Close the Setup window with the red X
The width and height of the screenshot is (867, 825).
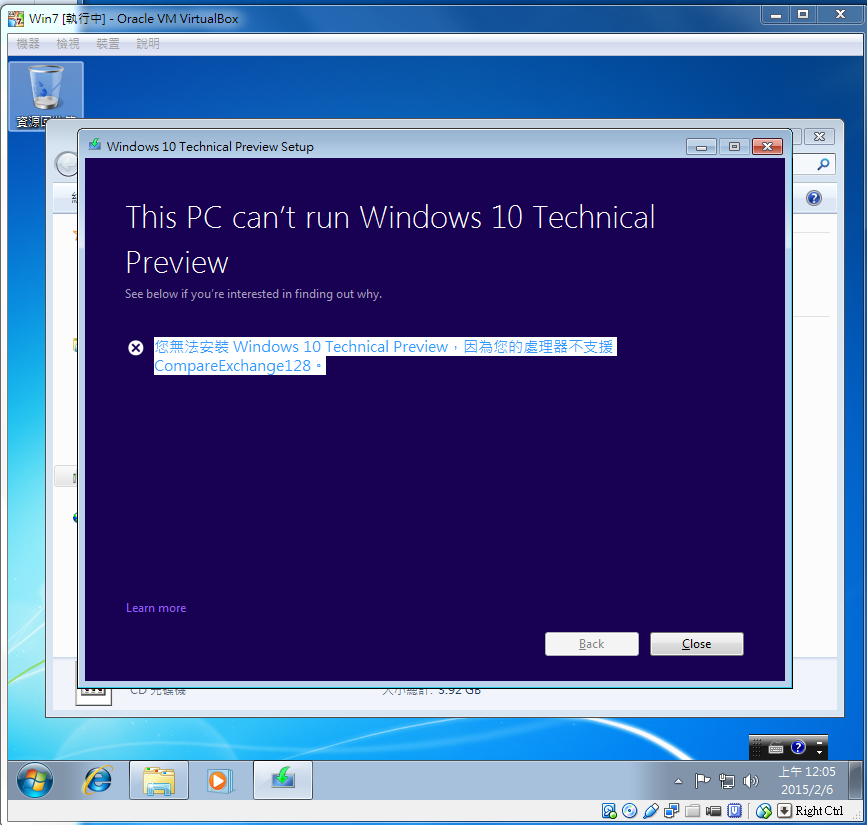tap(767, 147)
